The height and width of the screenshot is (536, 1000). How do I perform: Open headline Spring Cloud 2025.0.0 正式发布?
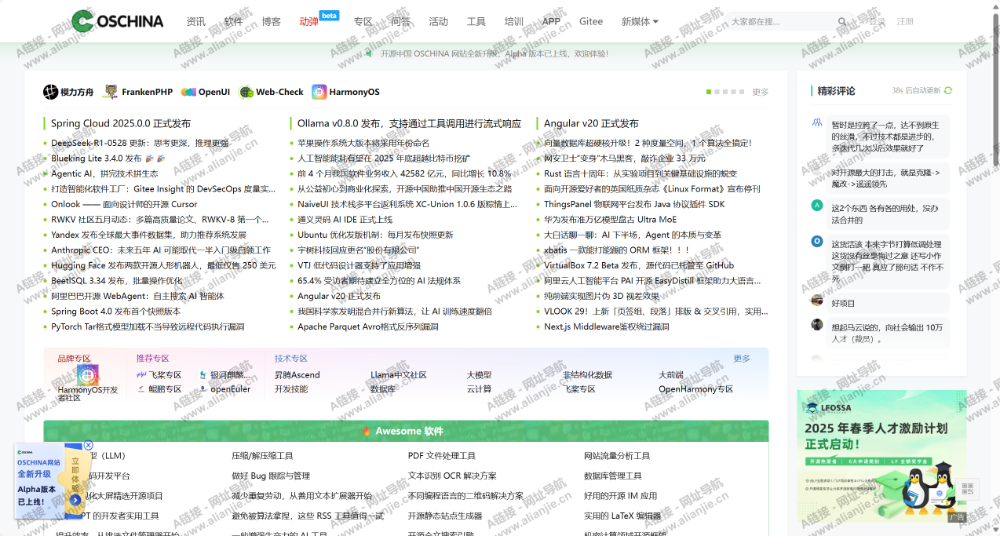pyautogui.click(x=121, y=124)
